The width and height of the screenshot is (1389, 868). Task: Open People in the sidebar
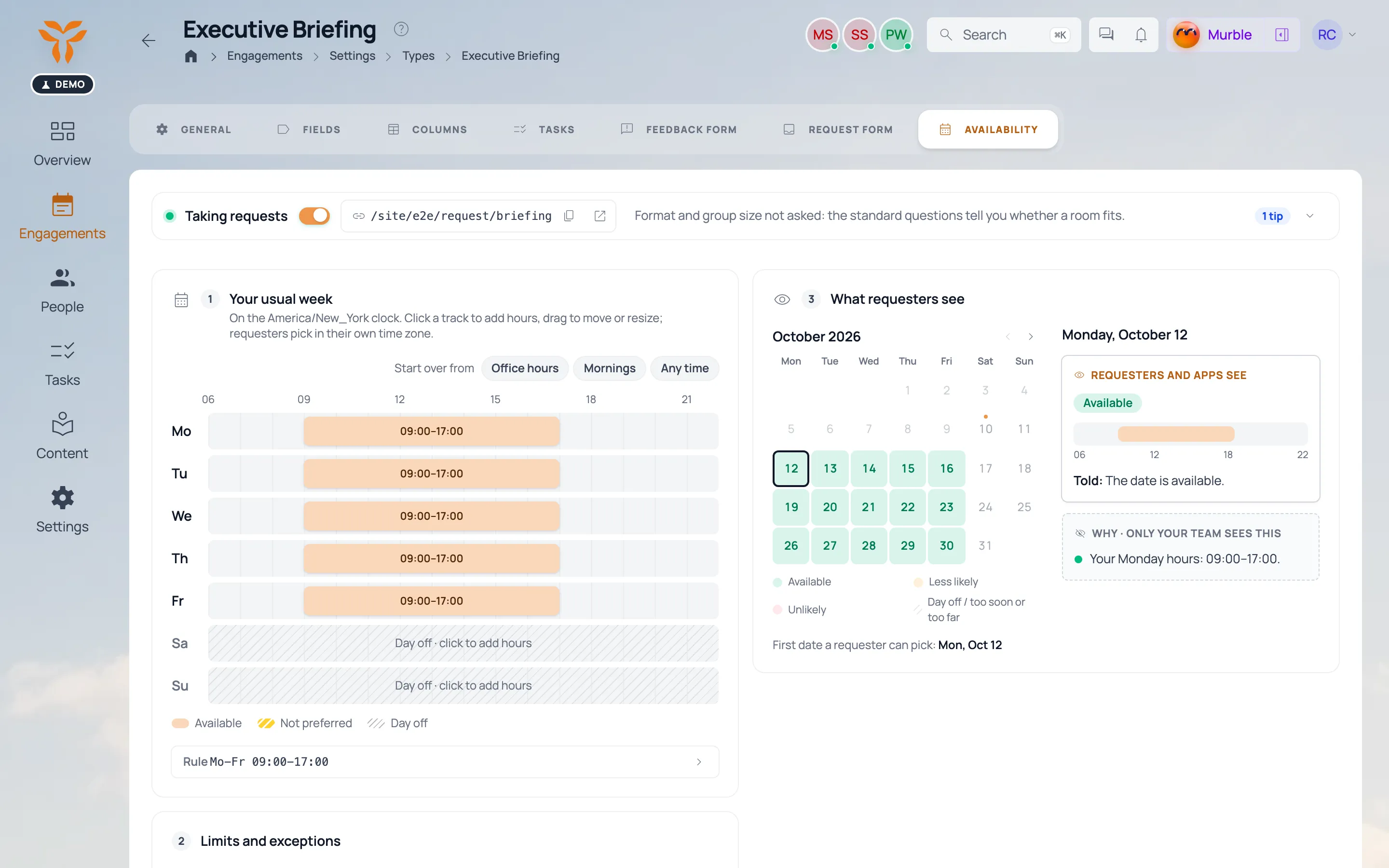click(62, 290)
